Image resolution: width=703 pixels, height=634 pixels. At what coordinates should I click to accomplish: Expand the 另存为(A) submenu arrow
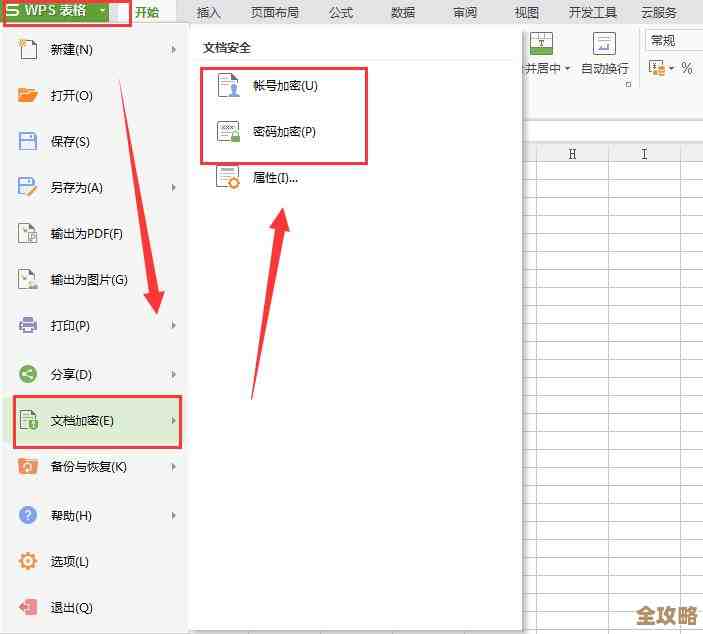tap(174, 187)
